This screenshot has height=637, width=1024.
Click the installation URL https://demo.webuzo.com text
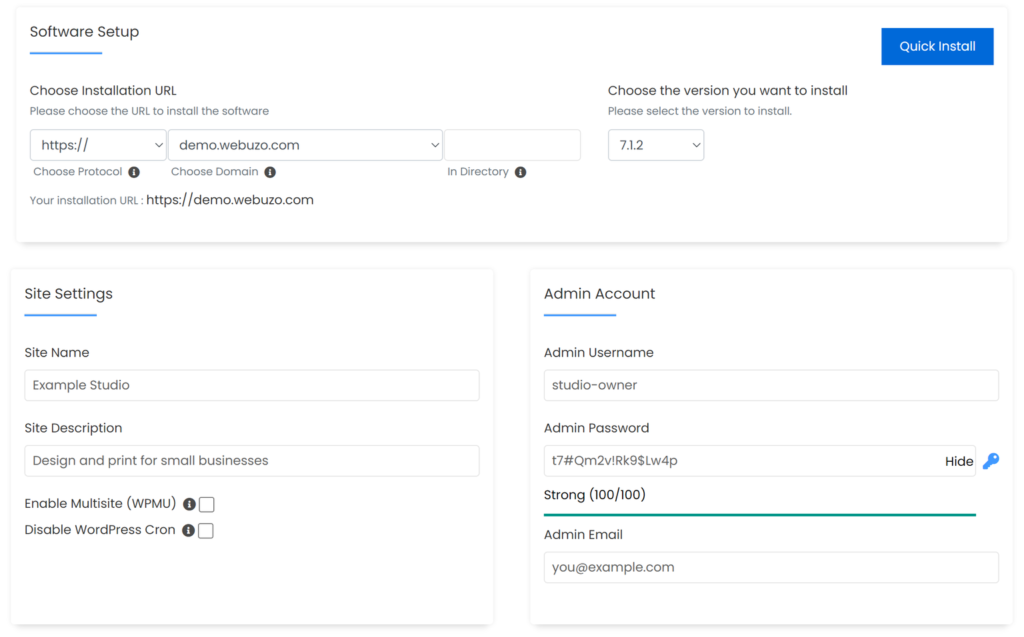click(x=230, y=200)
